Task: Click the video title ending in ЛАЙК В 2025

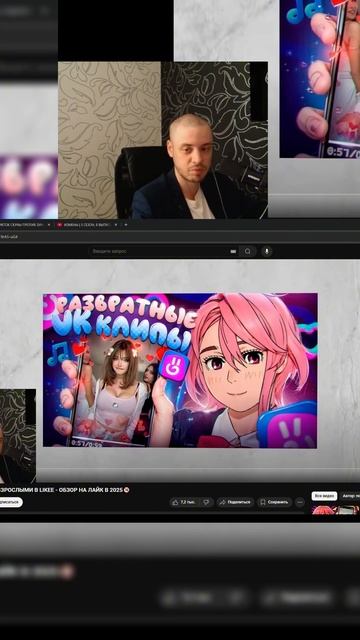Action: click(63, 490)
